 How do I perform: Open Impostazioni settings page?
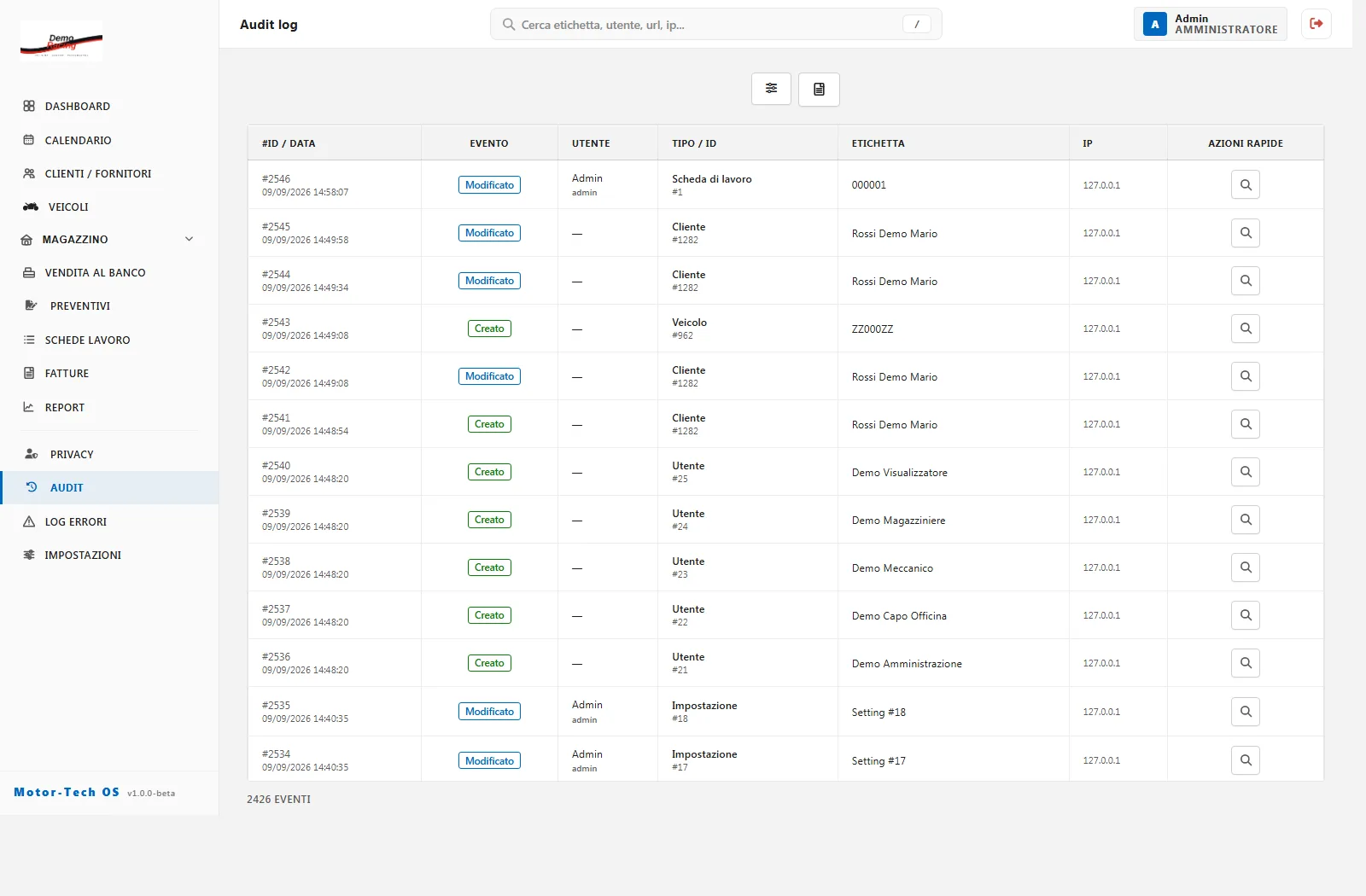[x=109, y=555]
